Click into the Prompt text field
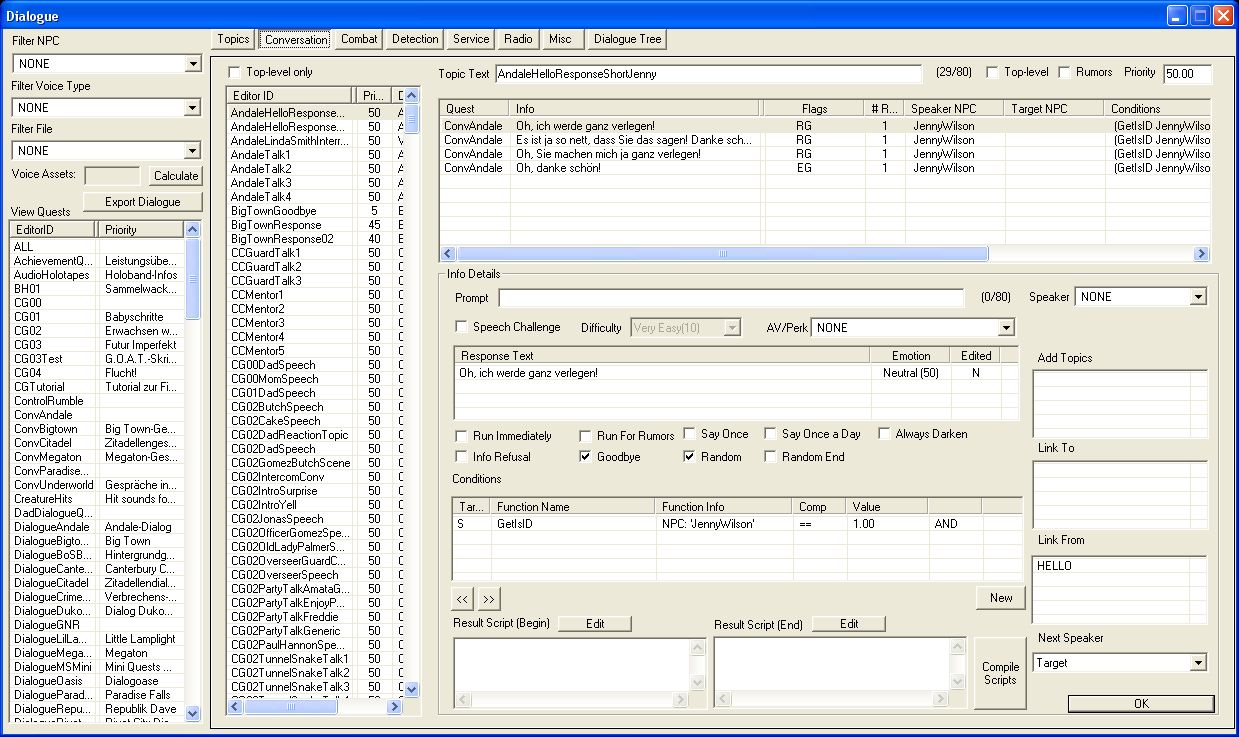The width and height of the screenshot is (1239, 737). [731, 298]
